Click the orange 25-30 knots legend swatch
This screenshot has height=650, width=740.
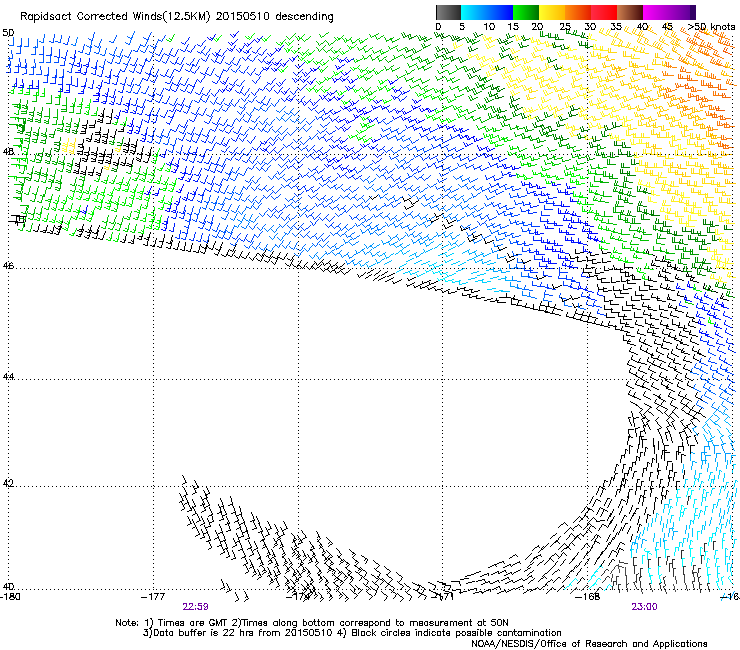coord(578,12)
